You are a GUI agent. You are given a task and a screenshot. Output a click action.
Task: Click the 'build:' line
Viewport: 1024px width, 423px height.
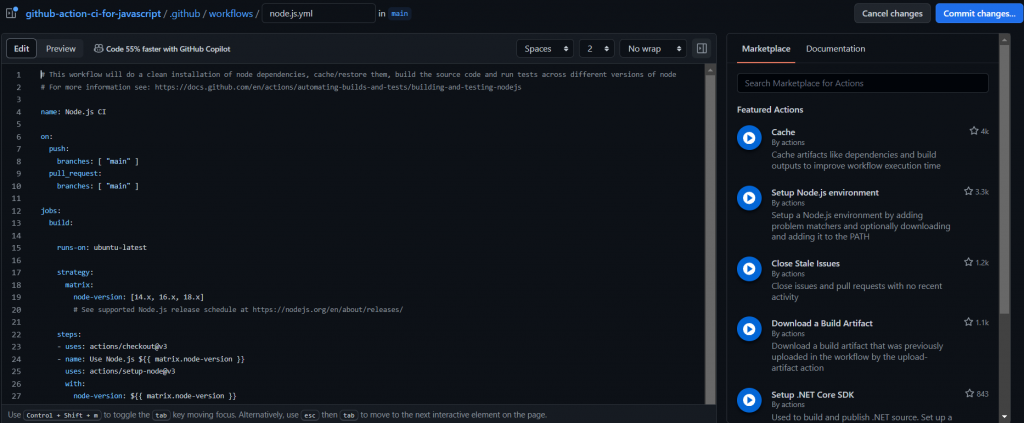click(61, 223)
